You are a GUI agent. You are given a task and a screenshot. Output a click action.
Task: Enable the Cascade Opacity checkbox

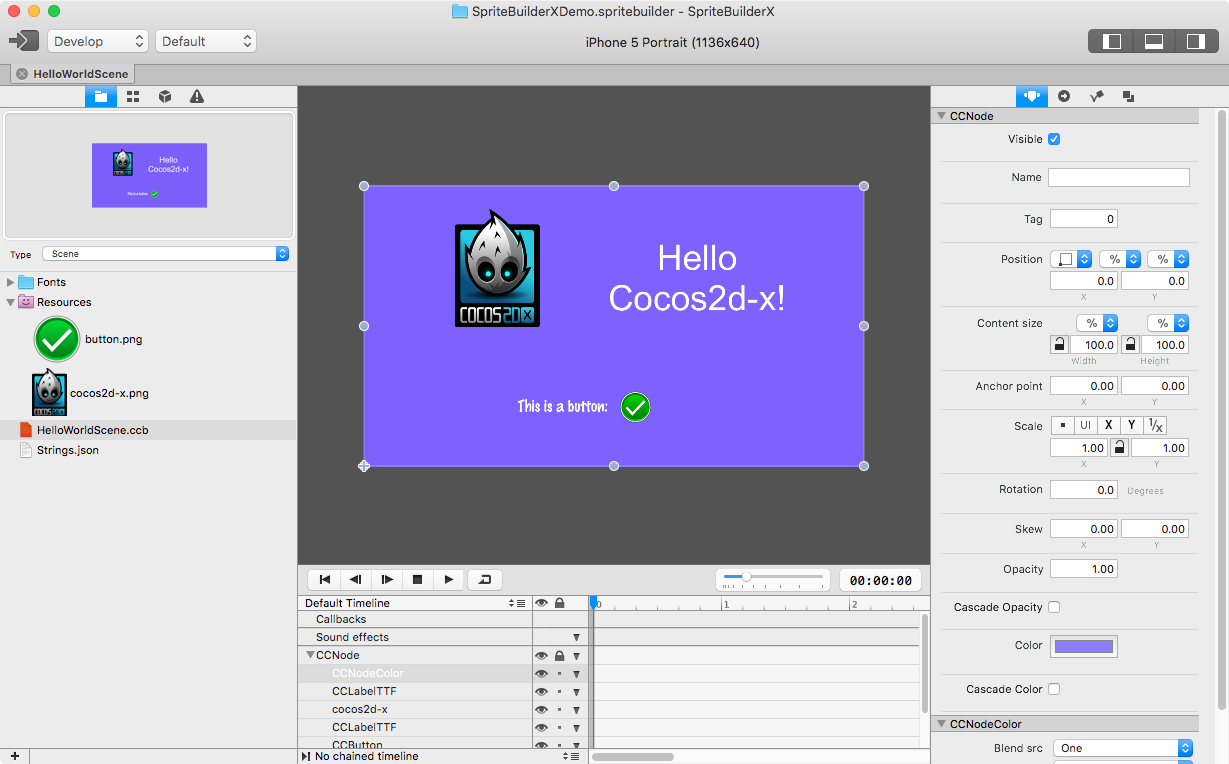[x=1054, y=607]
